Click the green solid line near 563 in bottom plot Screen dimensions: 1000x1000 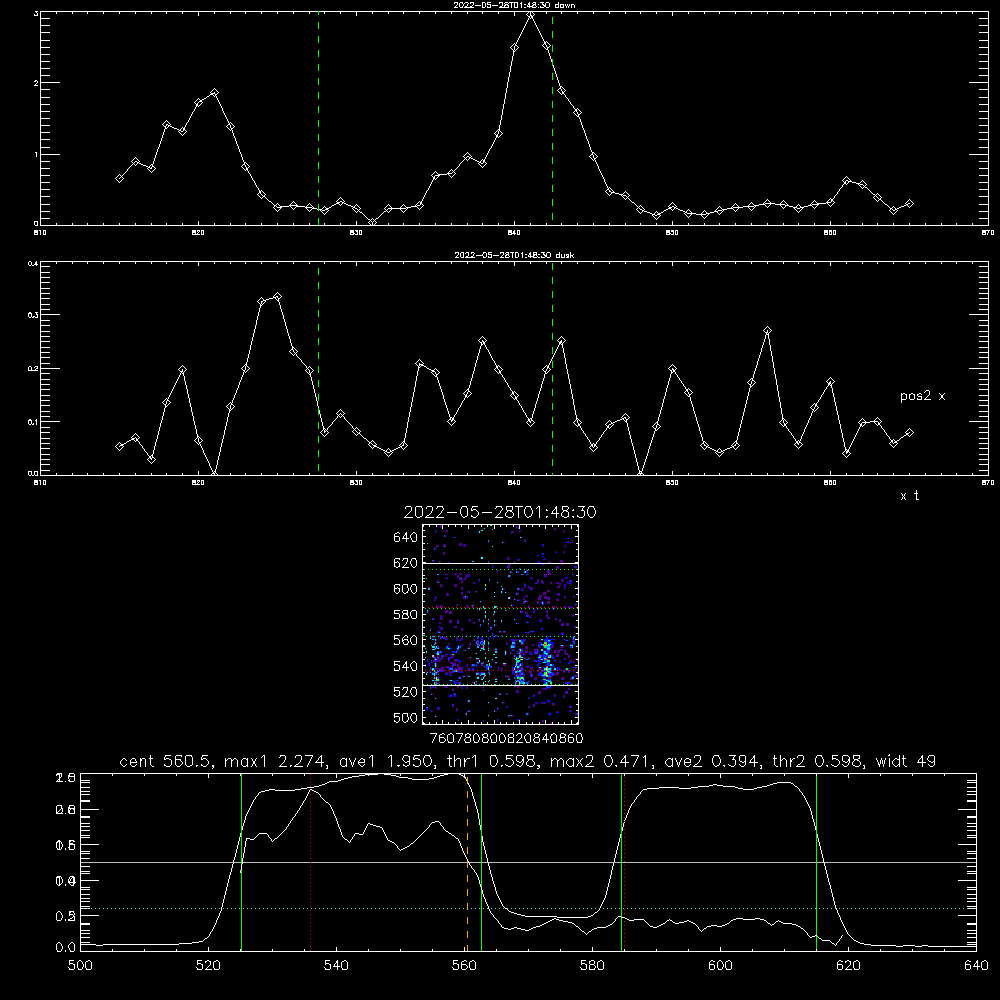pyautogui.click(x=482, y=862)
